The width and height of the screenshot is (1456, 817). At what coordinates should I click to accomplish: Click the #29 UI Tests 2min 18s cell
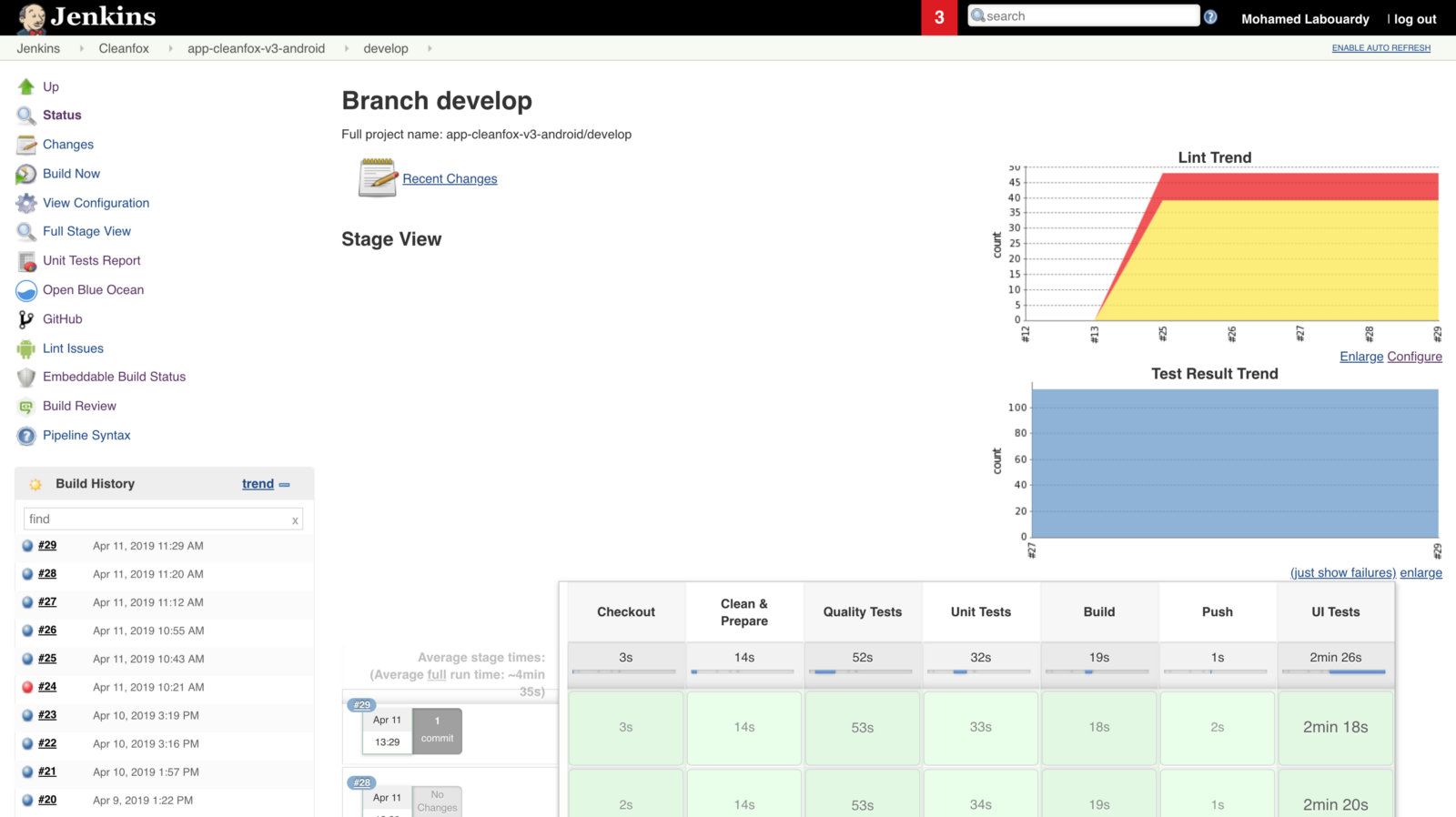point(1335,728)
